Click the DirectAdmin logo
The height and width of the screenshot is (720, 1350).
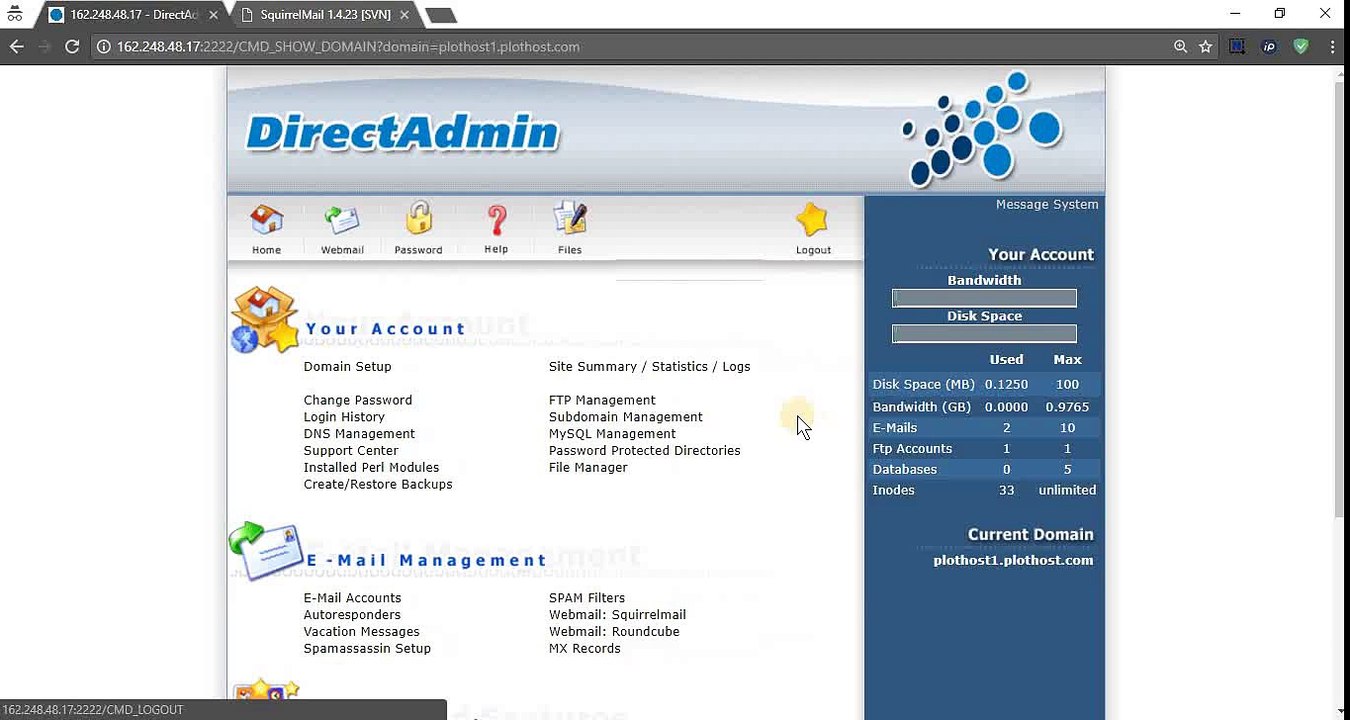click(x=402, y=133)
